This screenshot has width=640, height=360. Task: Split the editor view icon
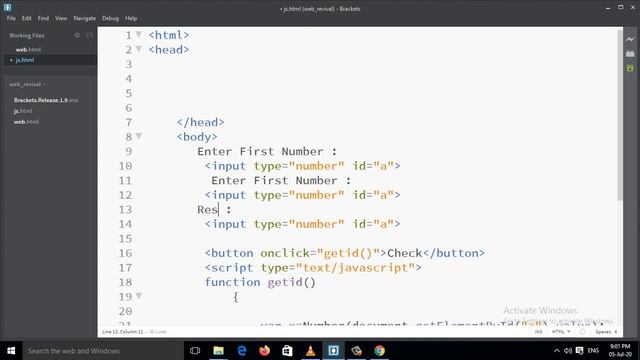pos(89,36)
